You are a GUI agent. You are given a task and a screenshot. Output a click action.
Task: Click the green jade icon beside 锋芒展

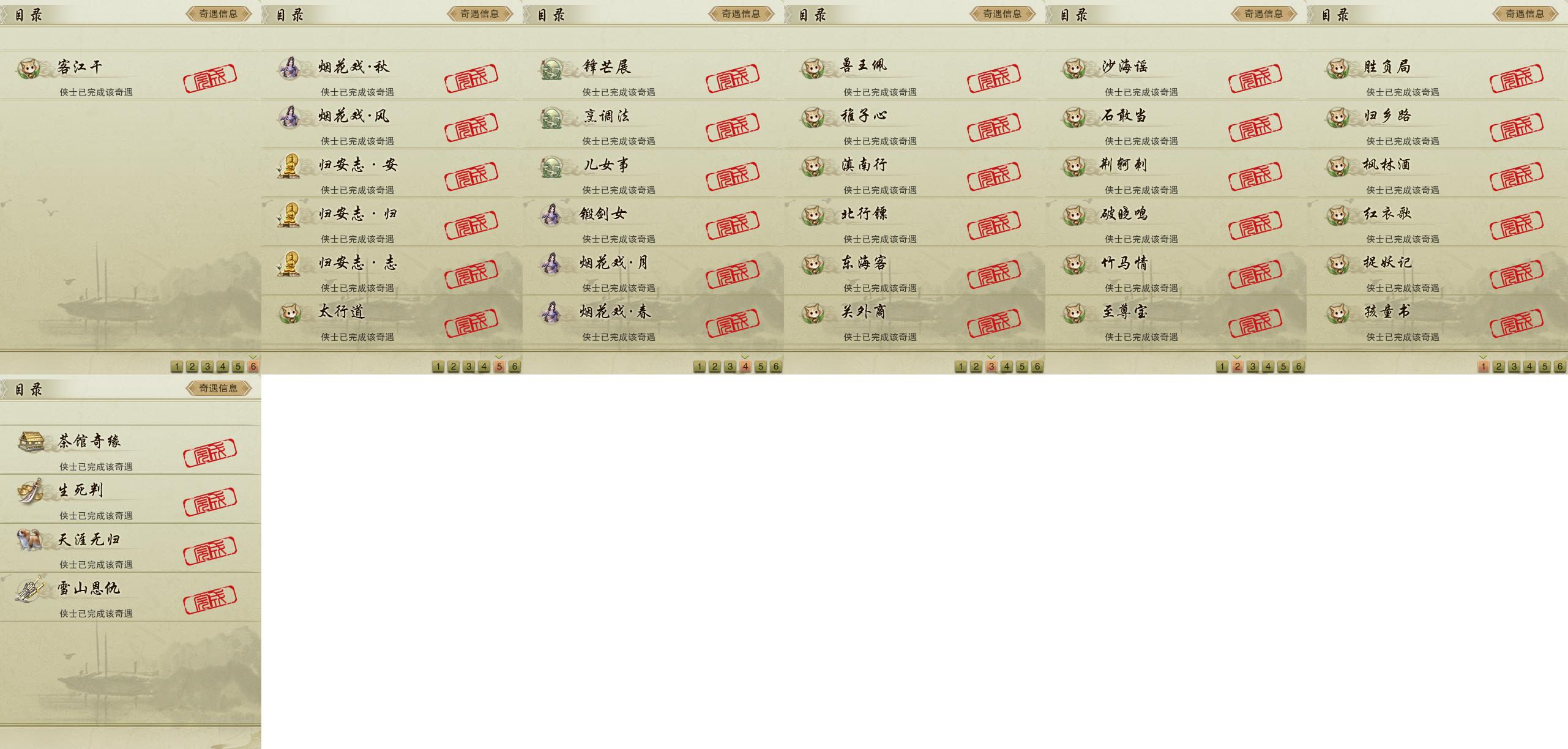click(551, 69)
